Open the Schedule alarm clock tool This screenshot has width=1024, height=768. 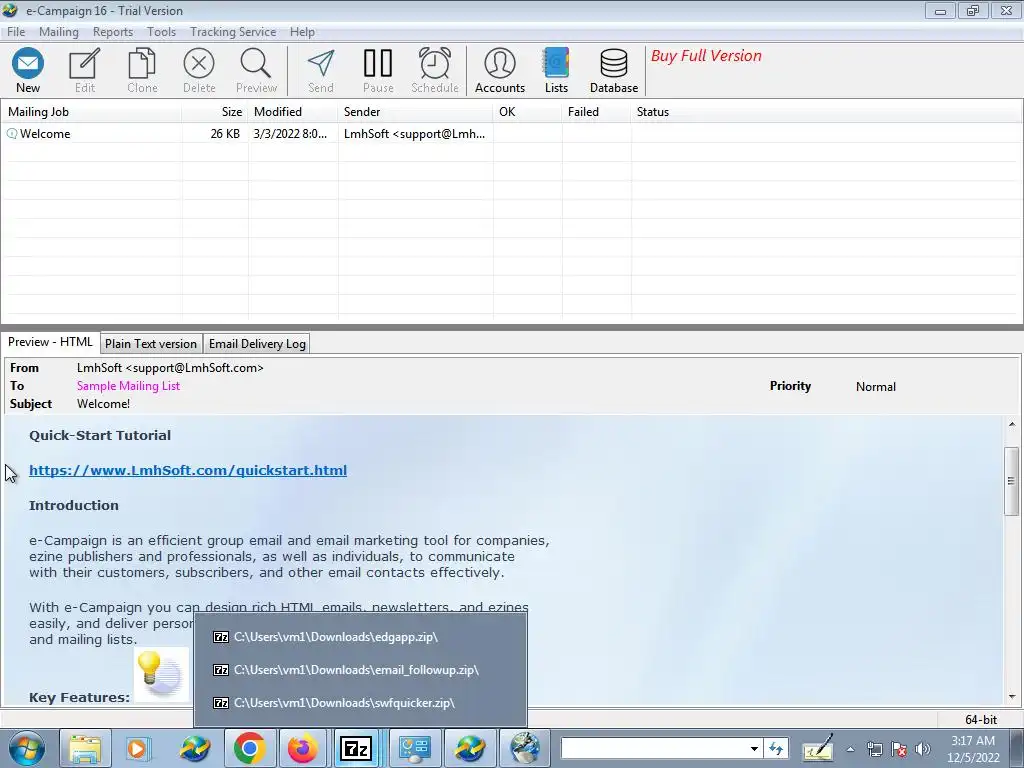tap(435, 71)
